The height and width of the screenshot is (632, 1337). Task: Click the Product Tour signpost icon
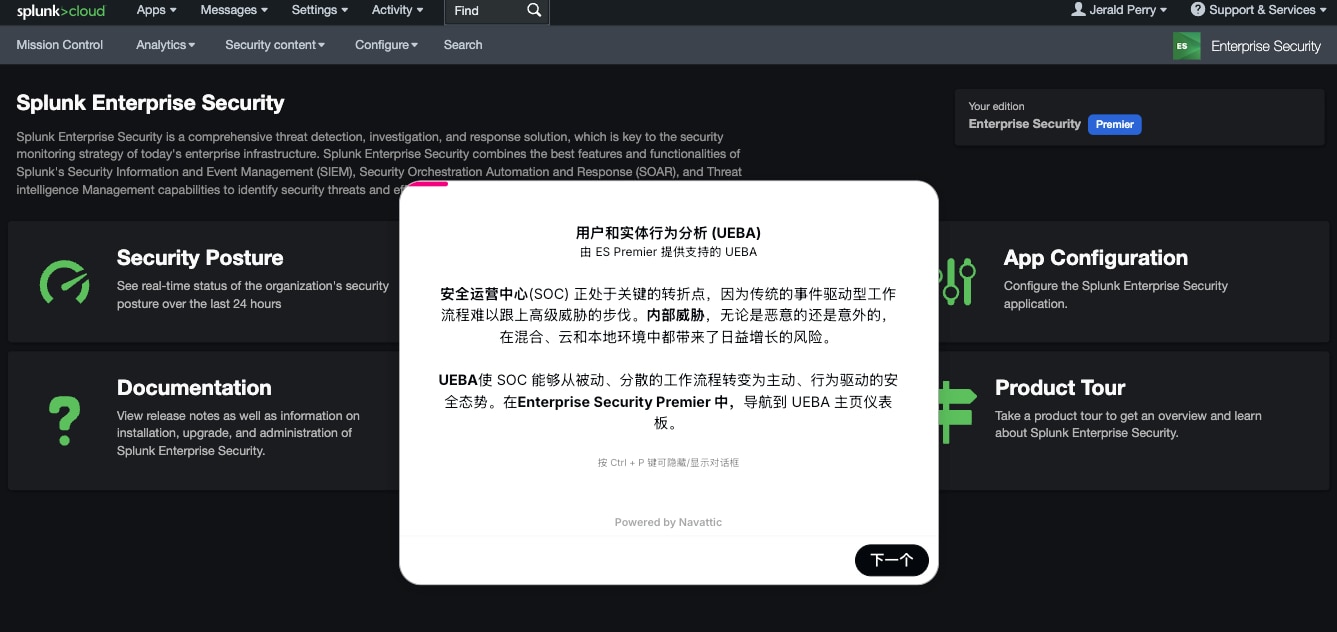coord(958,412)
